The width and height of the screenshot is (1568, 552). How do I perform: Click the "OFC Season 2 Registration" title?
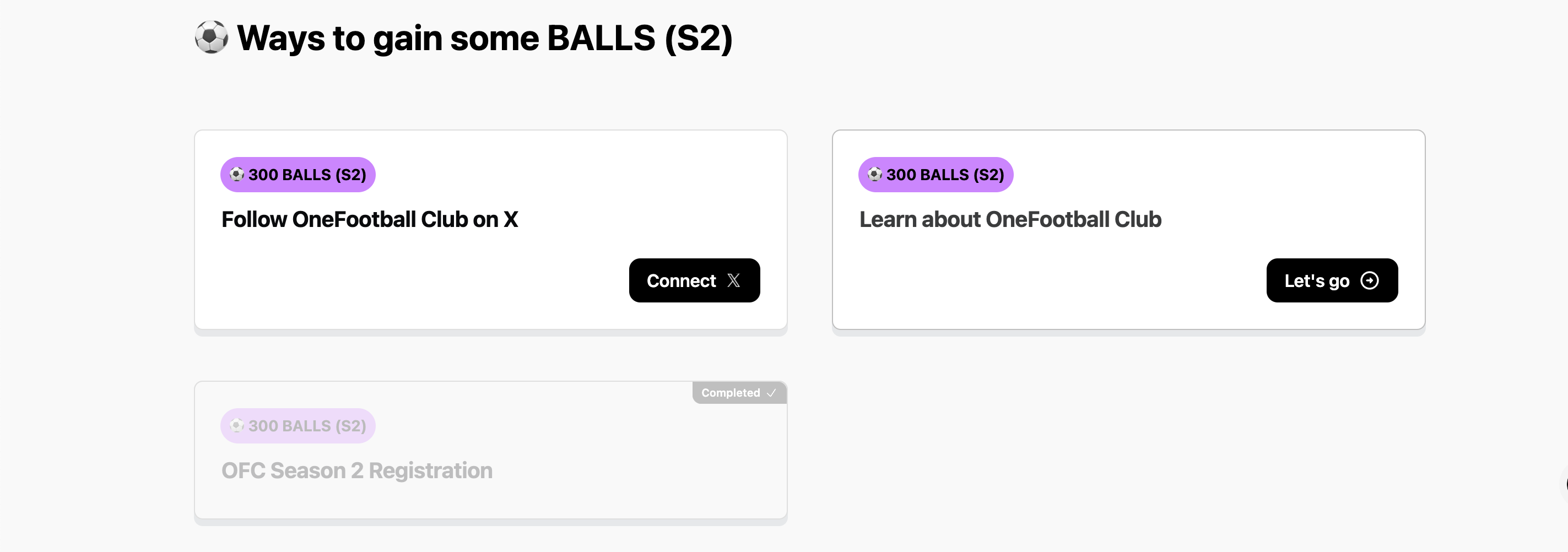click(x=356, y=471)
